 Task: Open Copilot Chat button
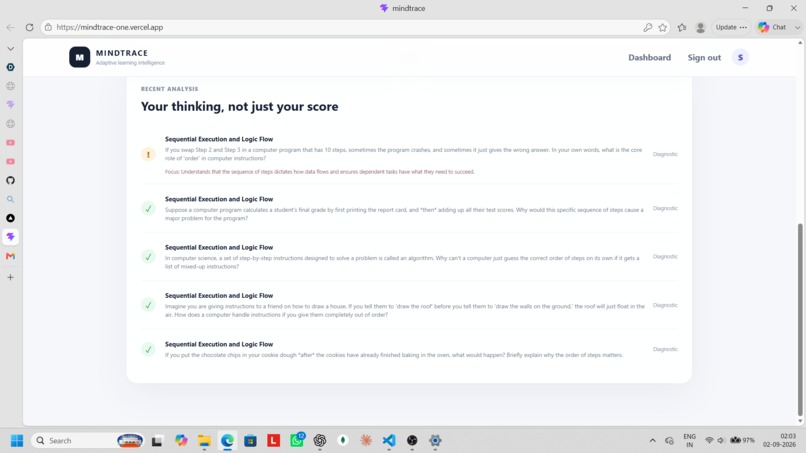[772, 27]
